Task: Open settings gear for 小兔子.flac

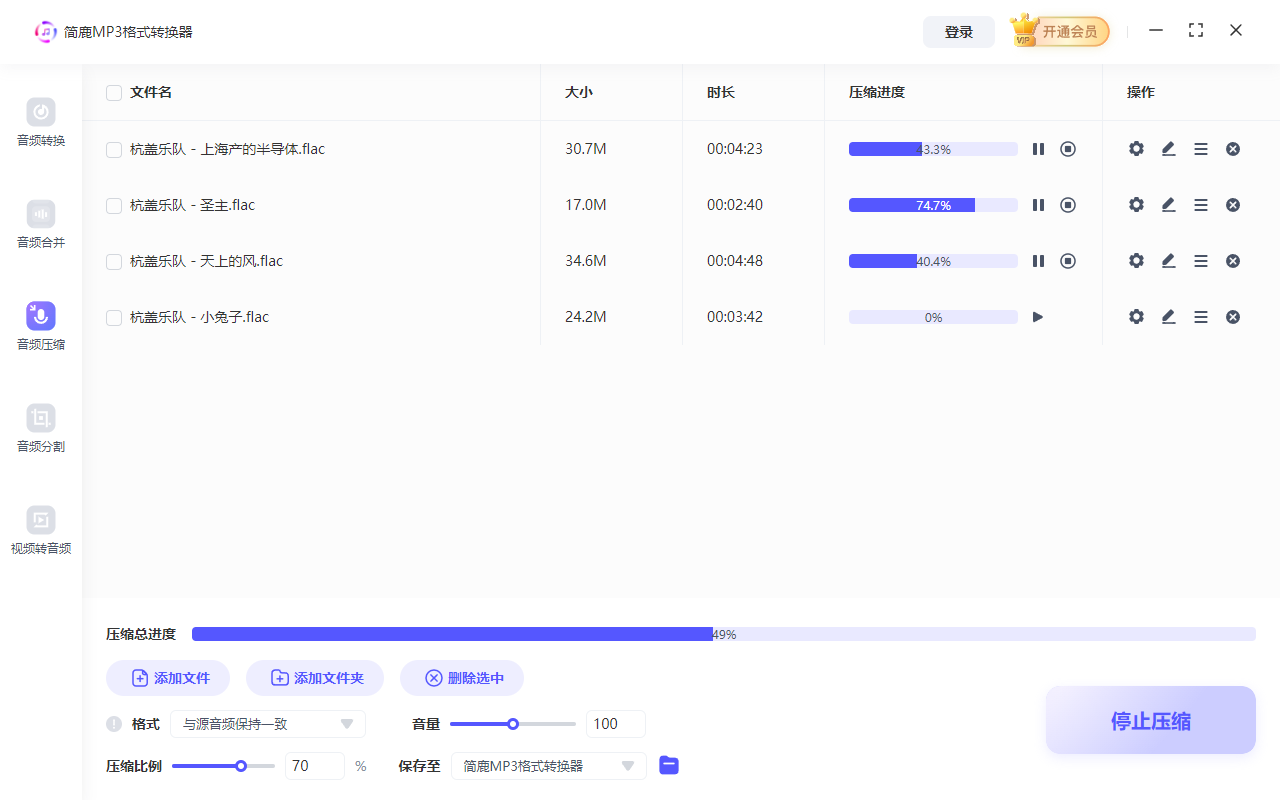Action: [x=1136, y=317]
